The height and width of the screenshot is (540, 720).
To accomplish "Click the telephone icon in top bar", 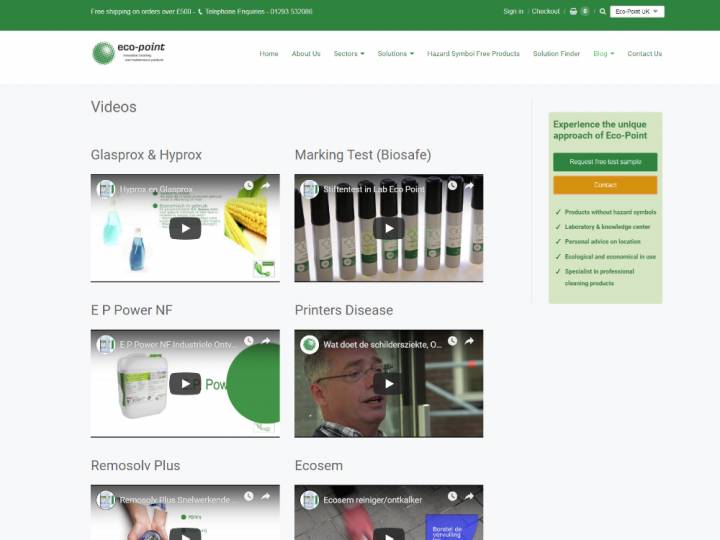I will [x=200, y=12].
